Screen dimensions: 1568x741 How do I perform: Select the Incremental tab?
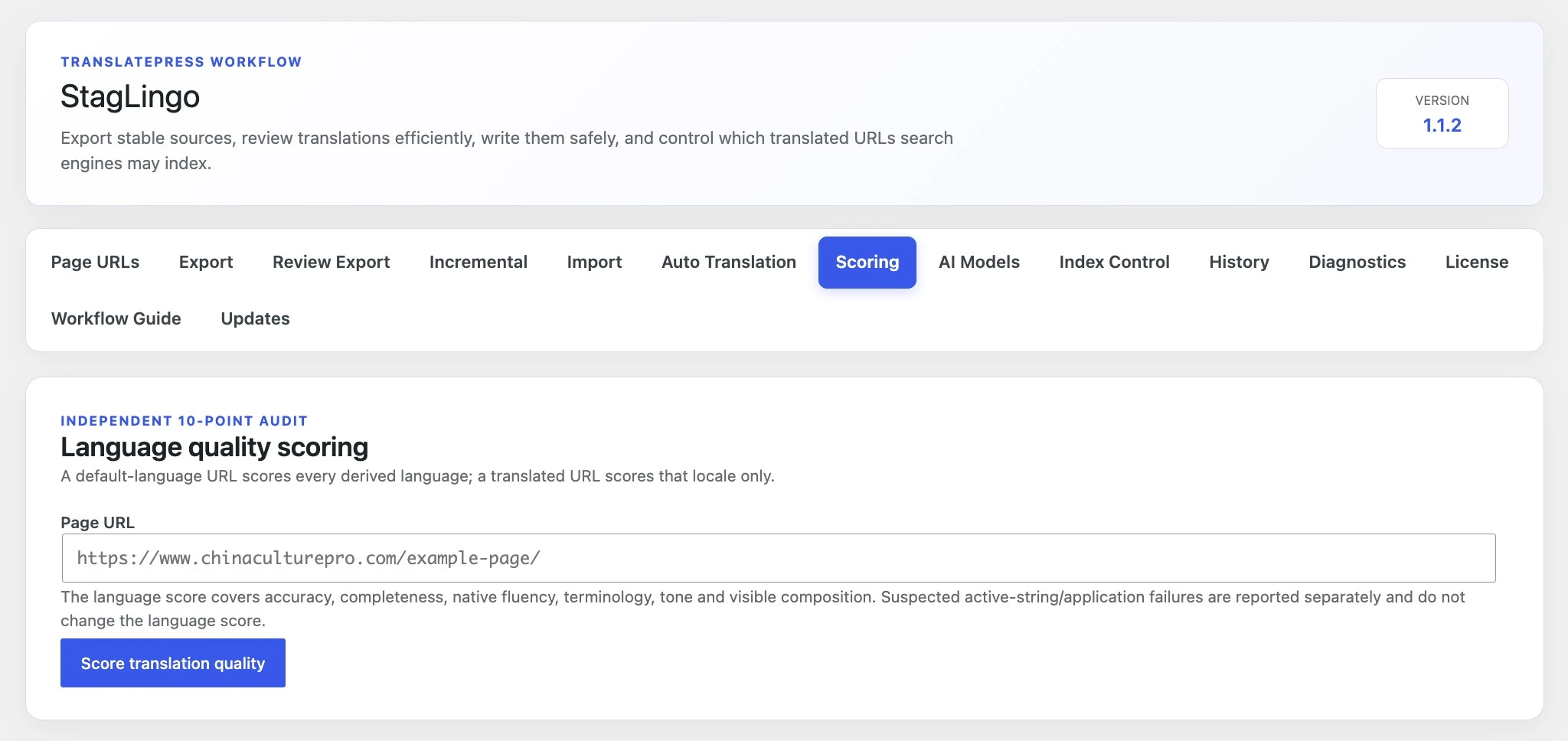tap(479, 262)
